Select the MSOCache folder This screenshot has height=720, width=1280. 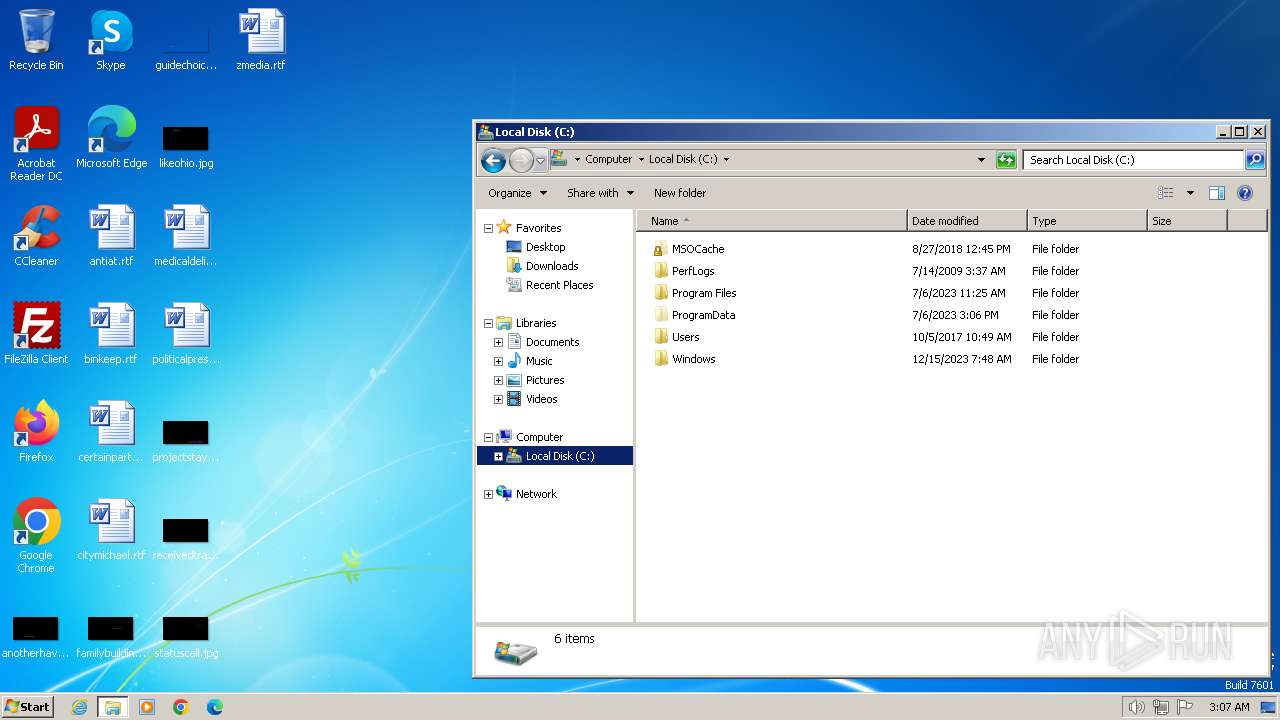[697, 249]
